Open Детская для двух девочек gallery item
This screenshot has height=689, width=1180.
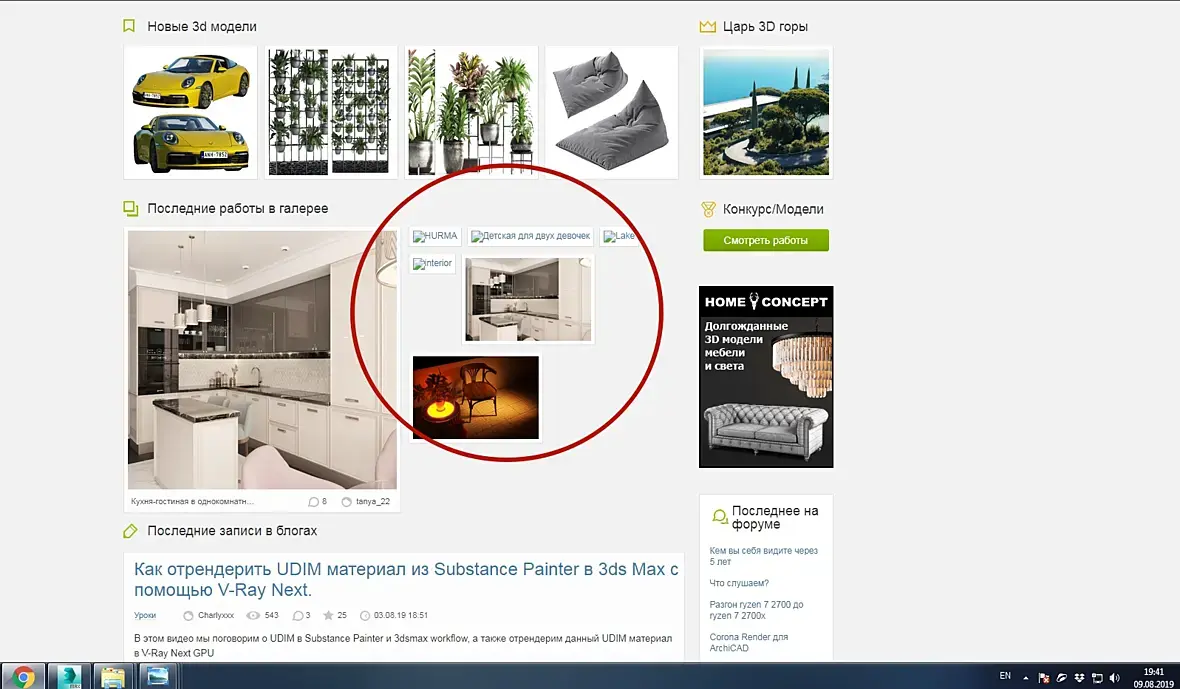(x=531, y=236)
